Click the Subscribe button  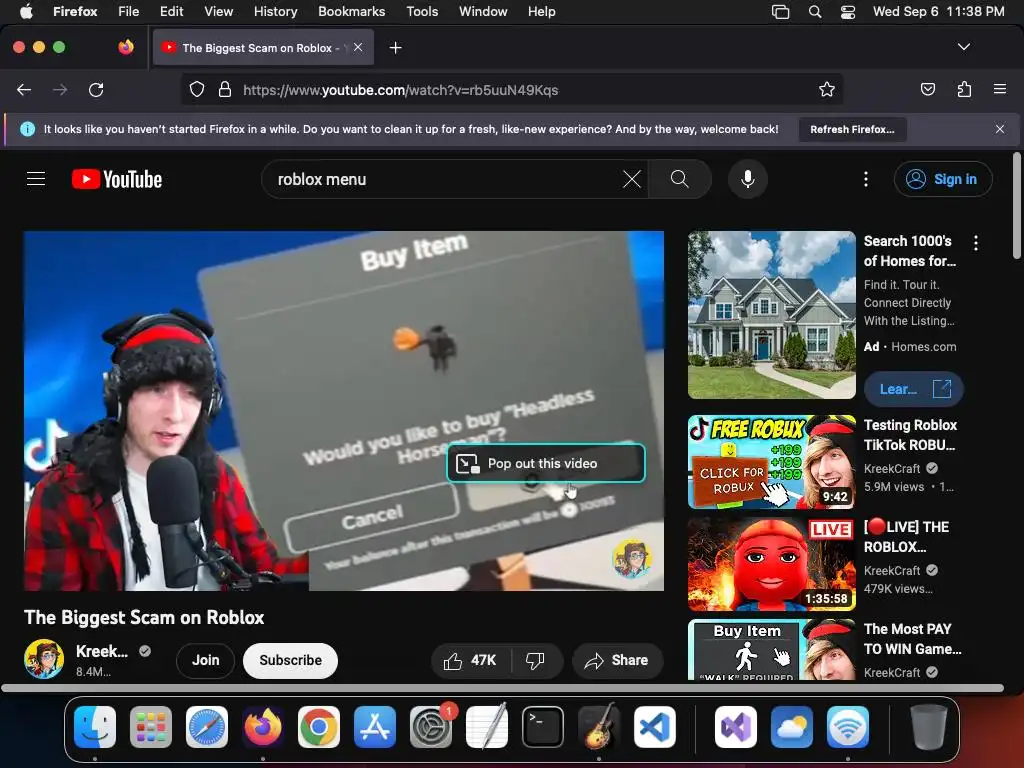point(291,660)
